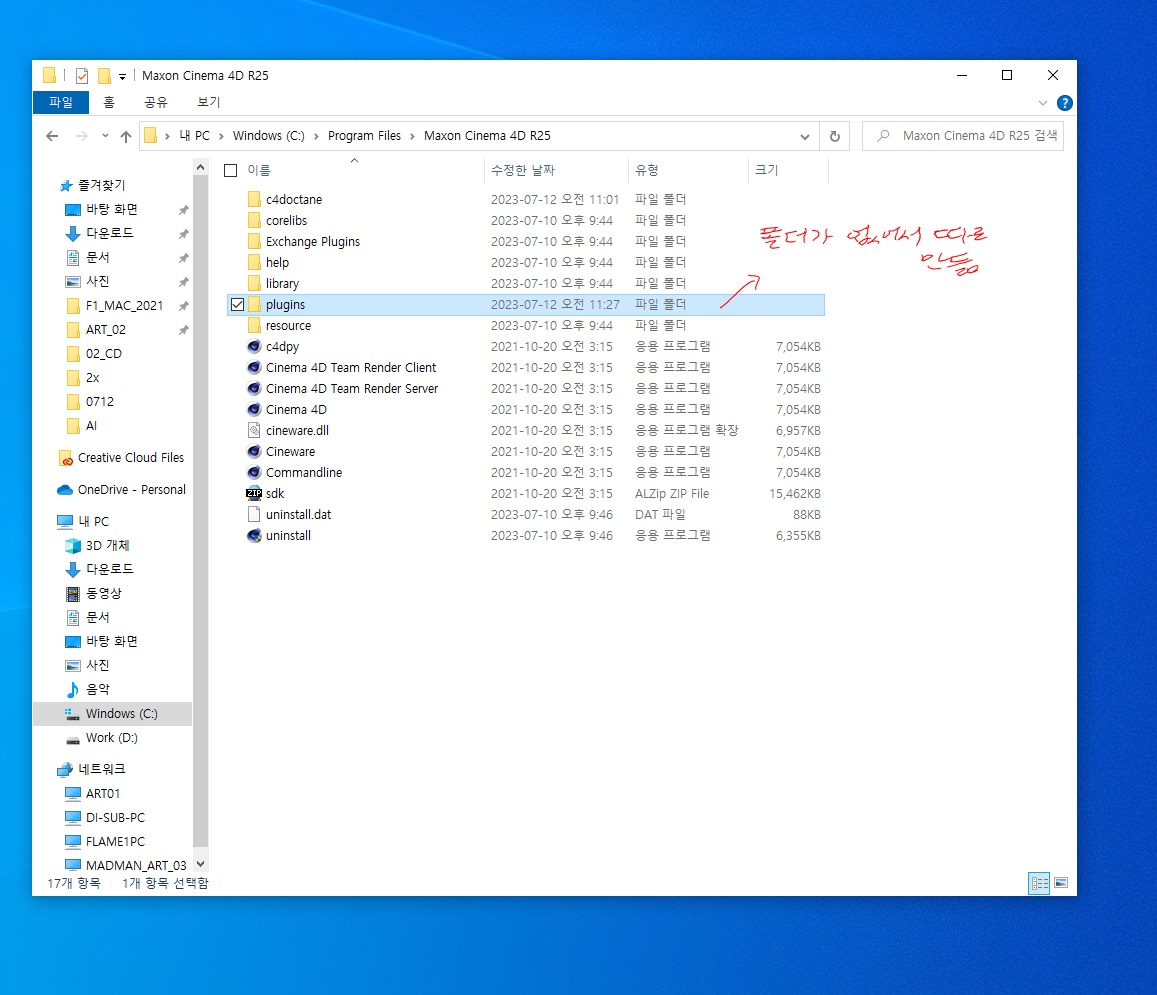1157x995 pixels.
Task: Click the uninstall application icon
Action: click(254, 535)
